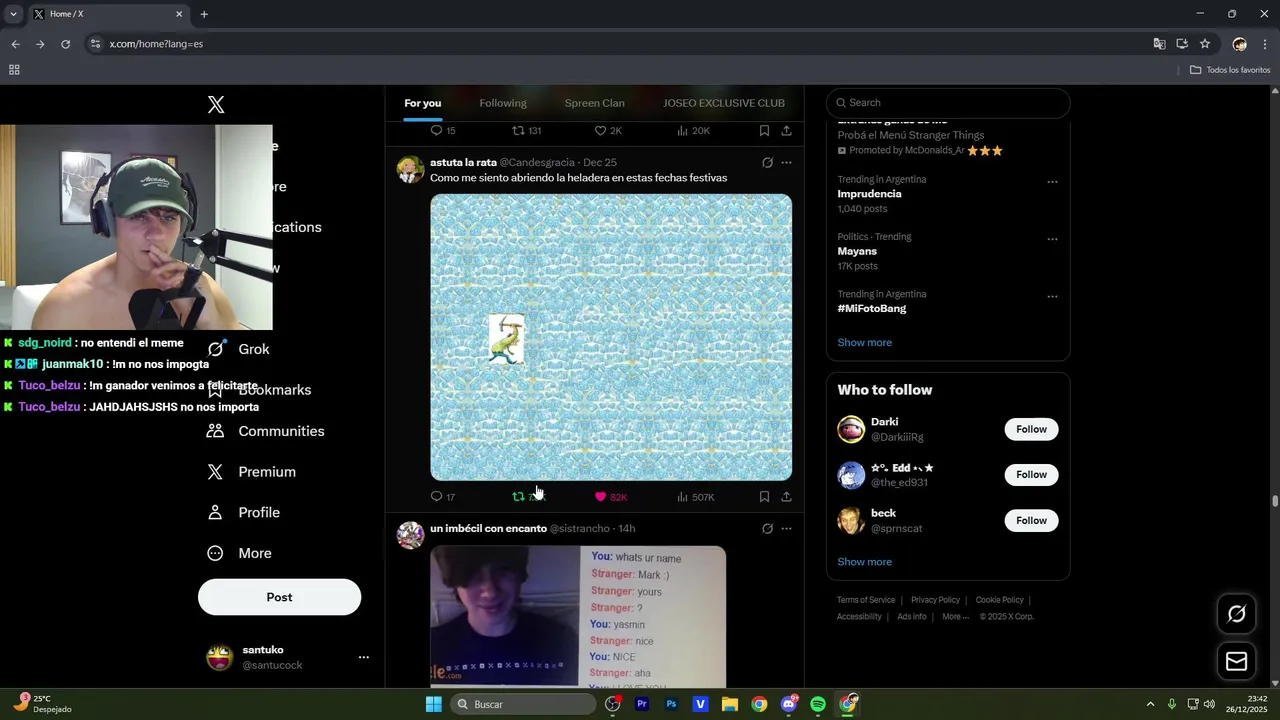Open options for Imprudencia trend
1280x720 pixels.
pos(1052,182)
